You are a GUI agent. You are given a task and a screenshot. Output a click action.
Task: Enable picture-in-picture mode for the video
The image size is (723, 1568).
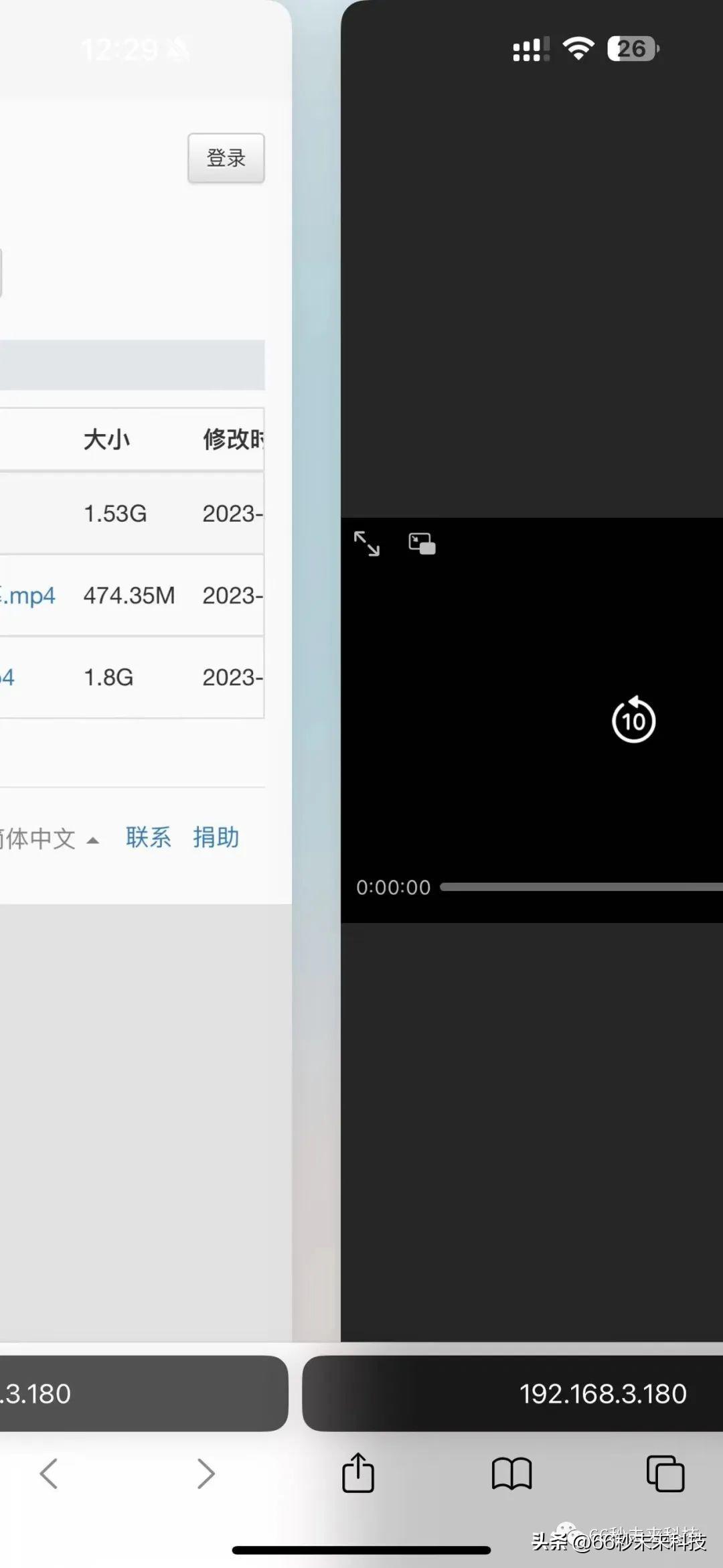coord(422,543)
